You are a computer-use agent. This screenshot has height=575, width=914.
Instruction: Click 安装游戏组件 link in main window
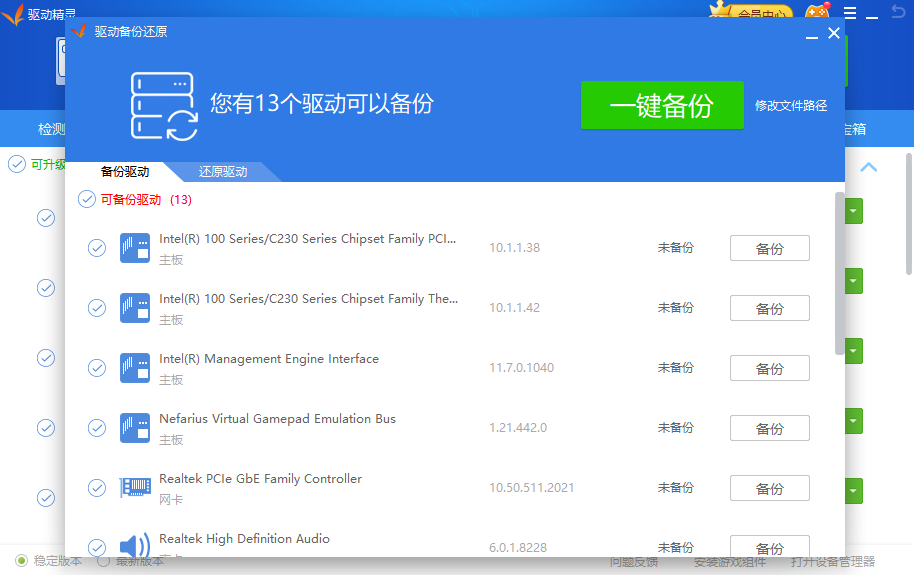[730, 562]
